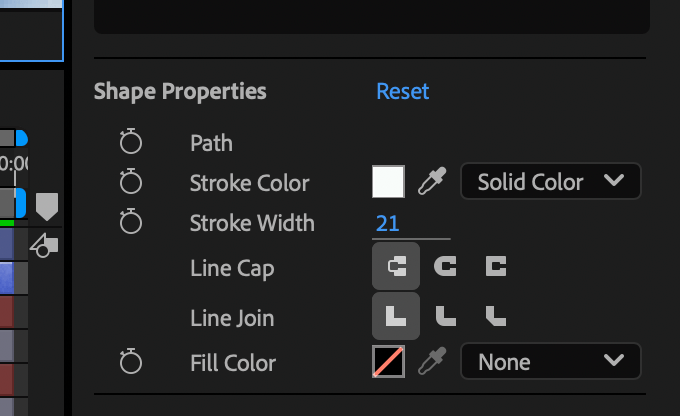The height and width of the screenshot is (416, 680).
Task: Reset Shape Properties
Action: coord(402,91)
